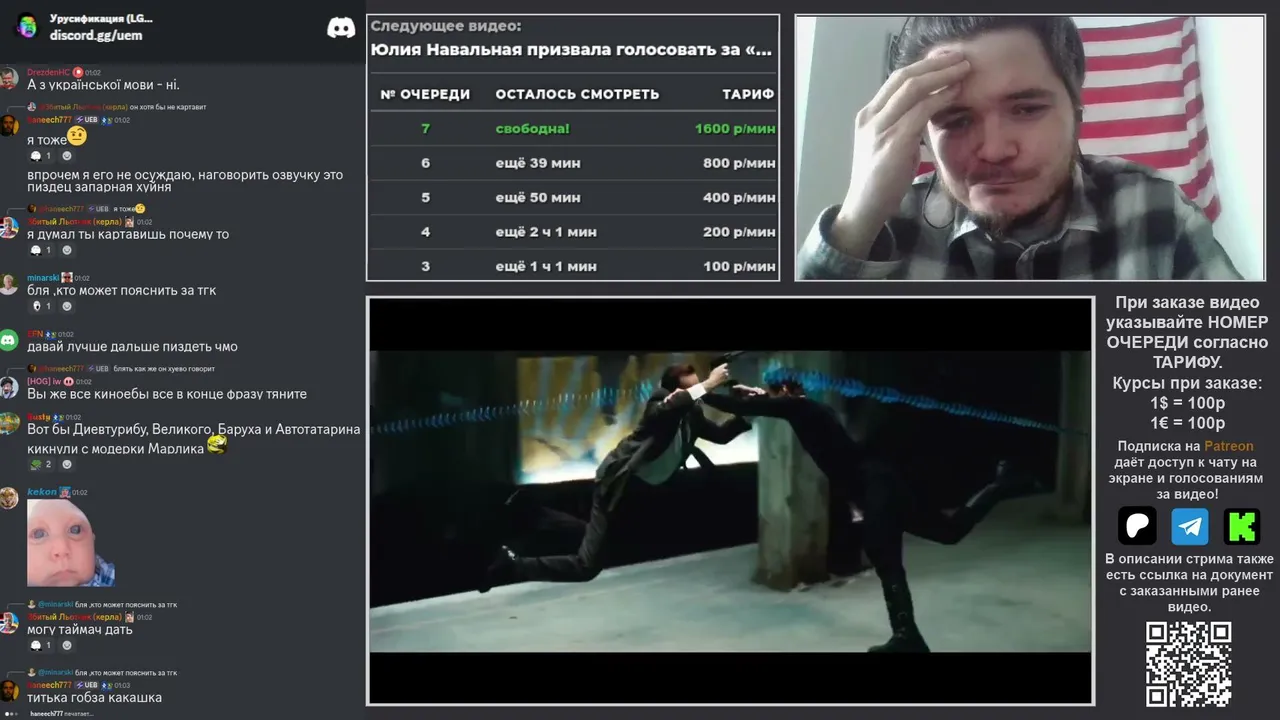Click the '800 р/мин' tariff value

(x=739, y=163)
